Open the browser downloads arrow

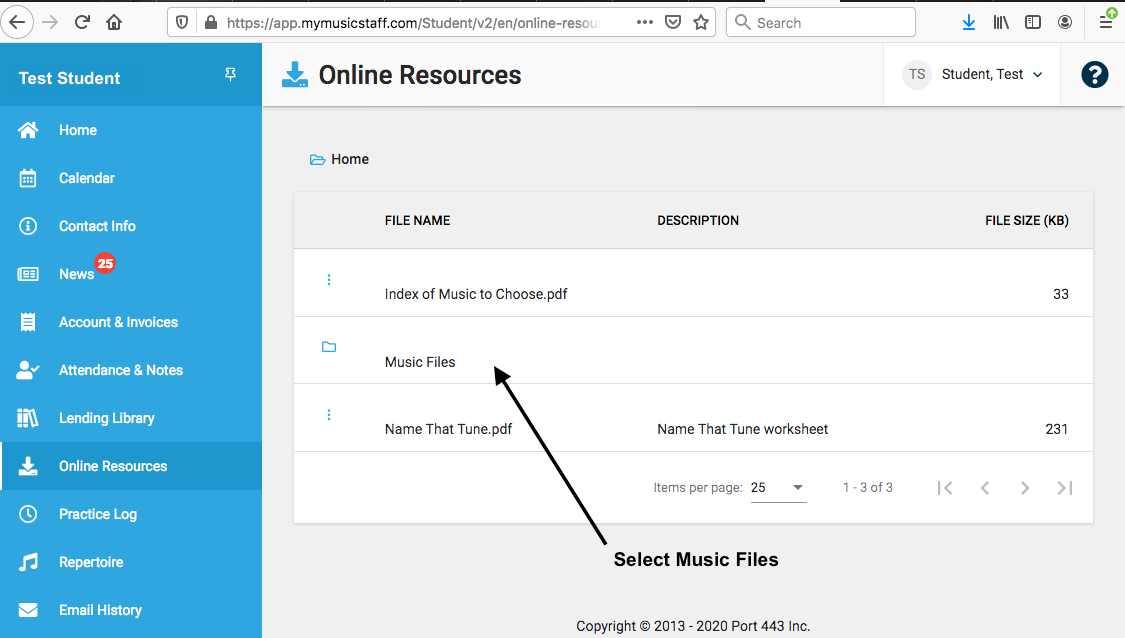(969, 22)
